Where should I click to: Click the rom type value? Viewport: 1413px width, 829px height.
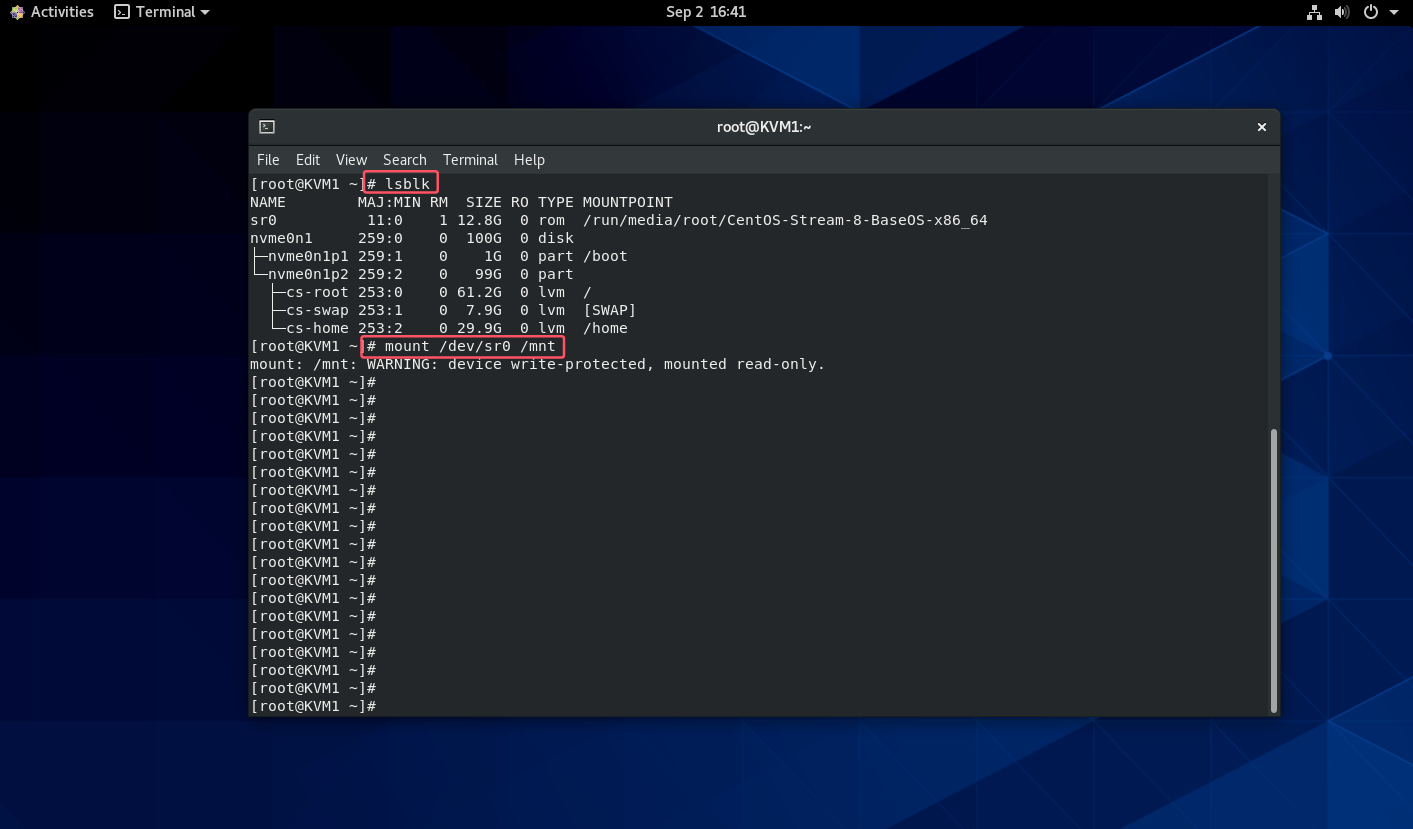(x=551, y=220)
